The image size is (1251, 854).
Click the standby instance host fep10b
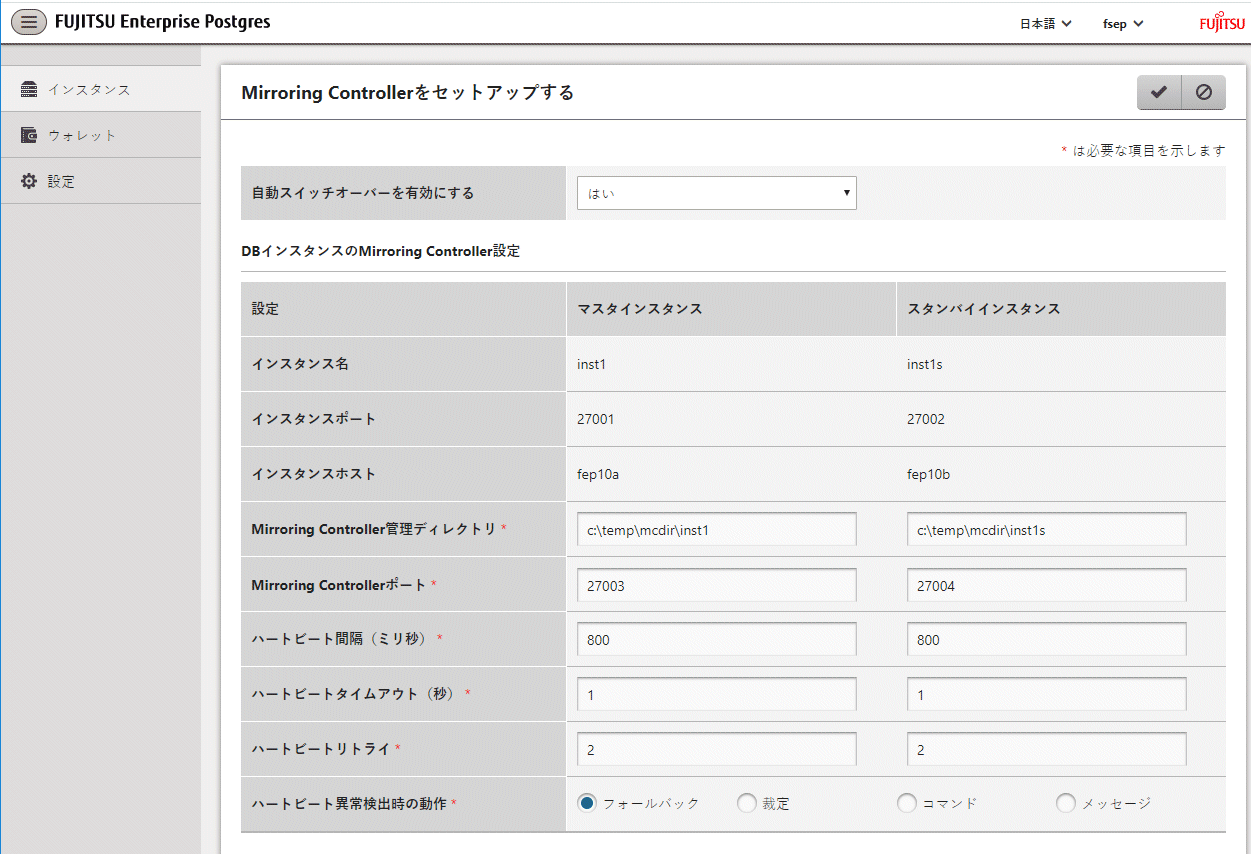coord(929,474)
